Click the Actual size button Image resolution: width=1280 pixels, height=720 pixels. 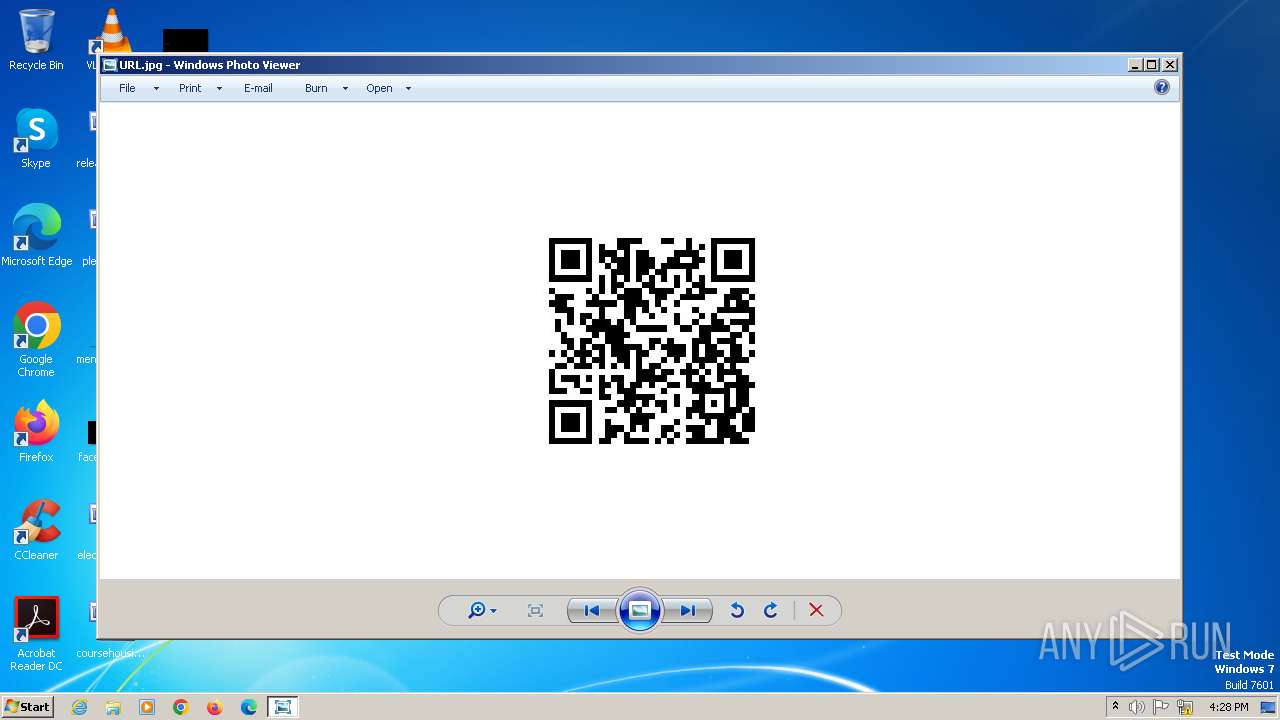[535, 610]
